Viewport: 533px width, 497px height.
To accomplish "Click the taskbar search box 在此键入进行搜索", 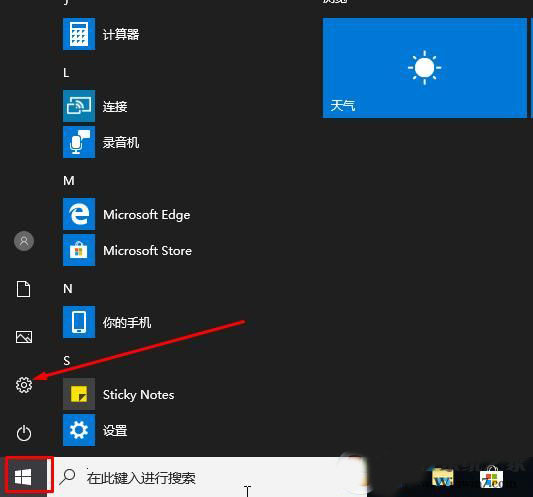I will [207, 477].
